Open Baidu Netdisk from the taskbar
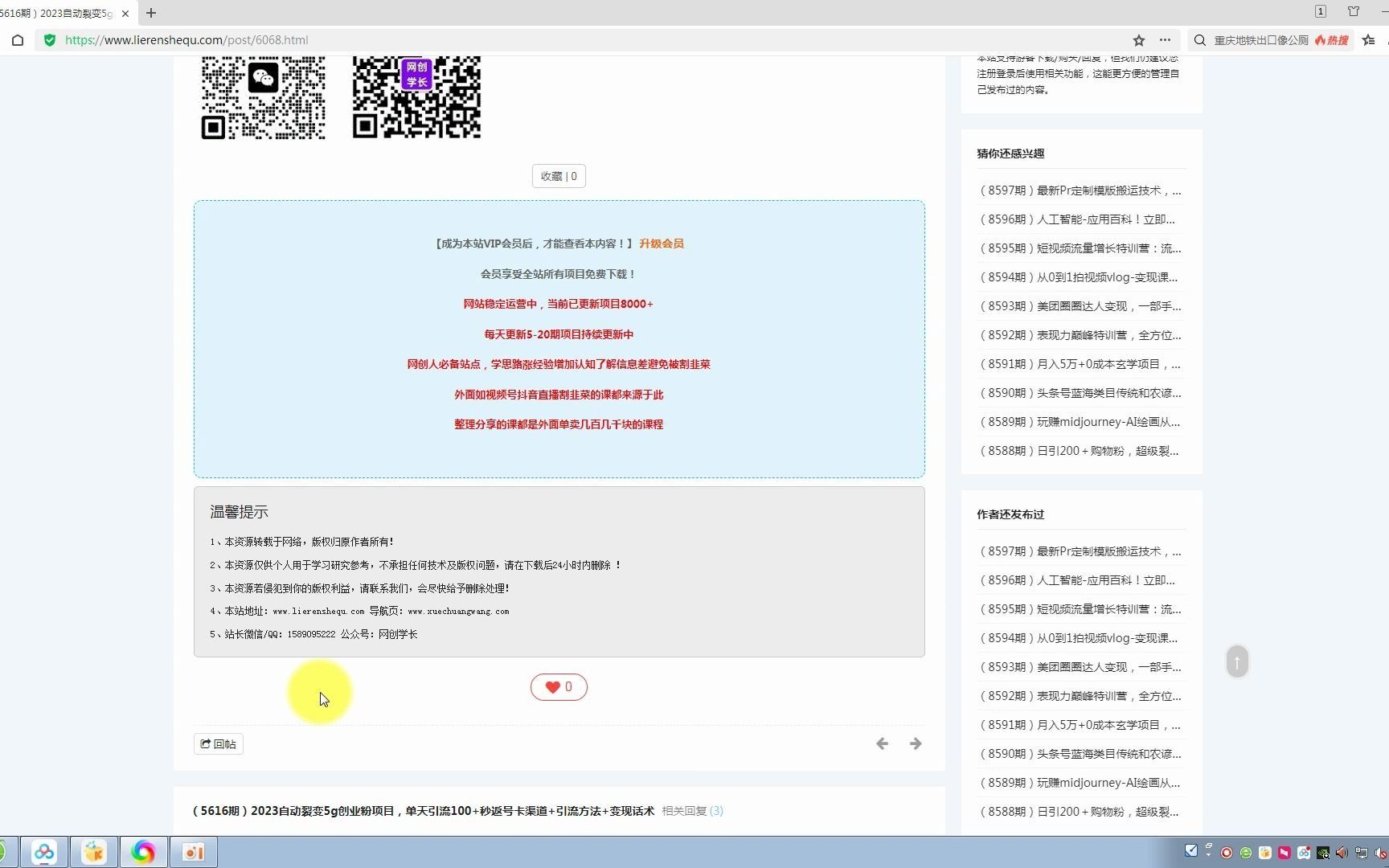Screen dimensions: 1389x868 44,852
